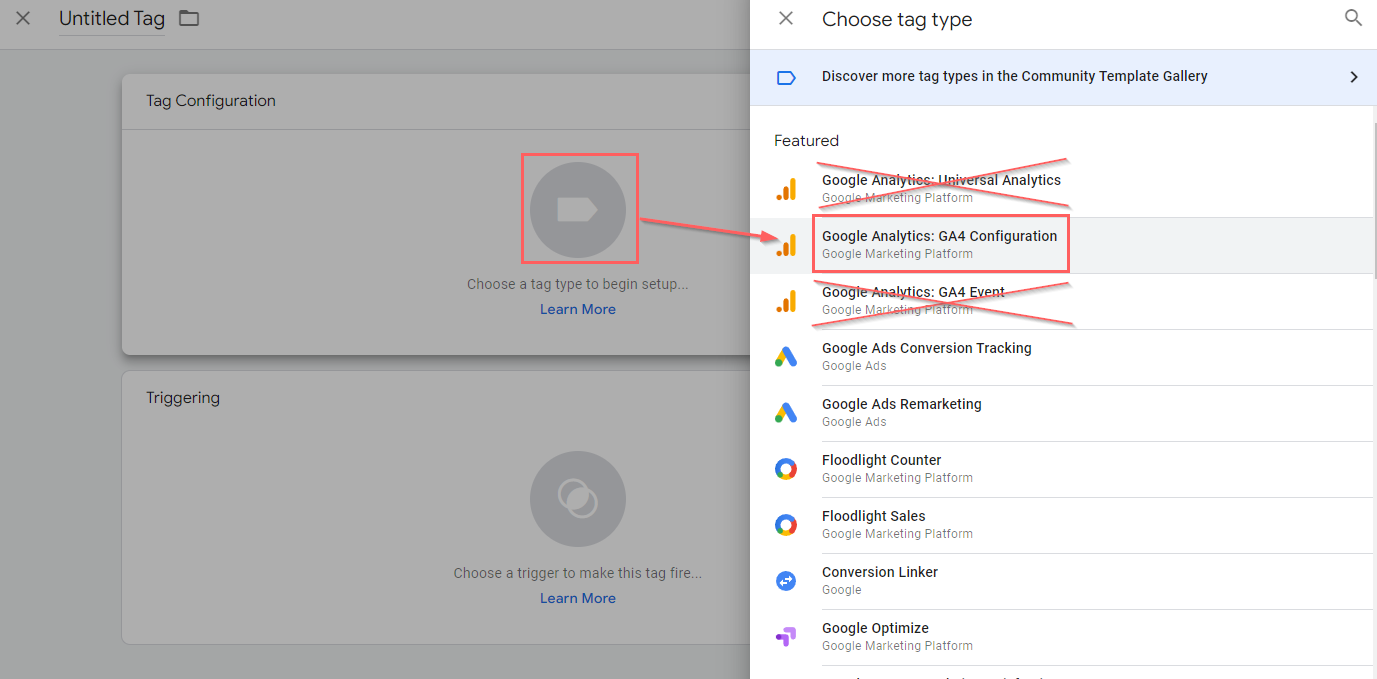The image size is (1377, 679).
Task: Expand the Community Template Gallery chevron
Action: (x=1354, y=77)
